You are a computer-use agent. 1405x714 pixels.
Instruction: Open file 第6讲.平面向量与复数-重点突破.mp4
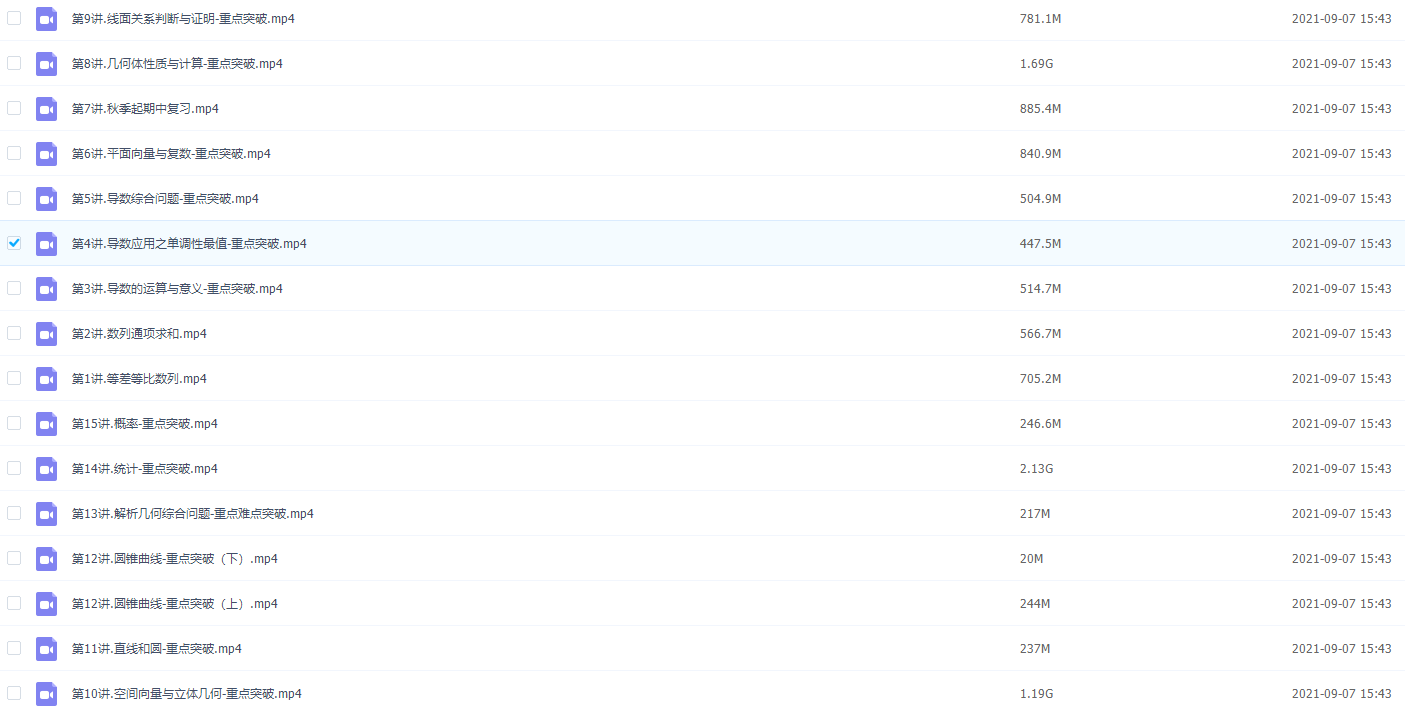[171, 154]
